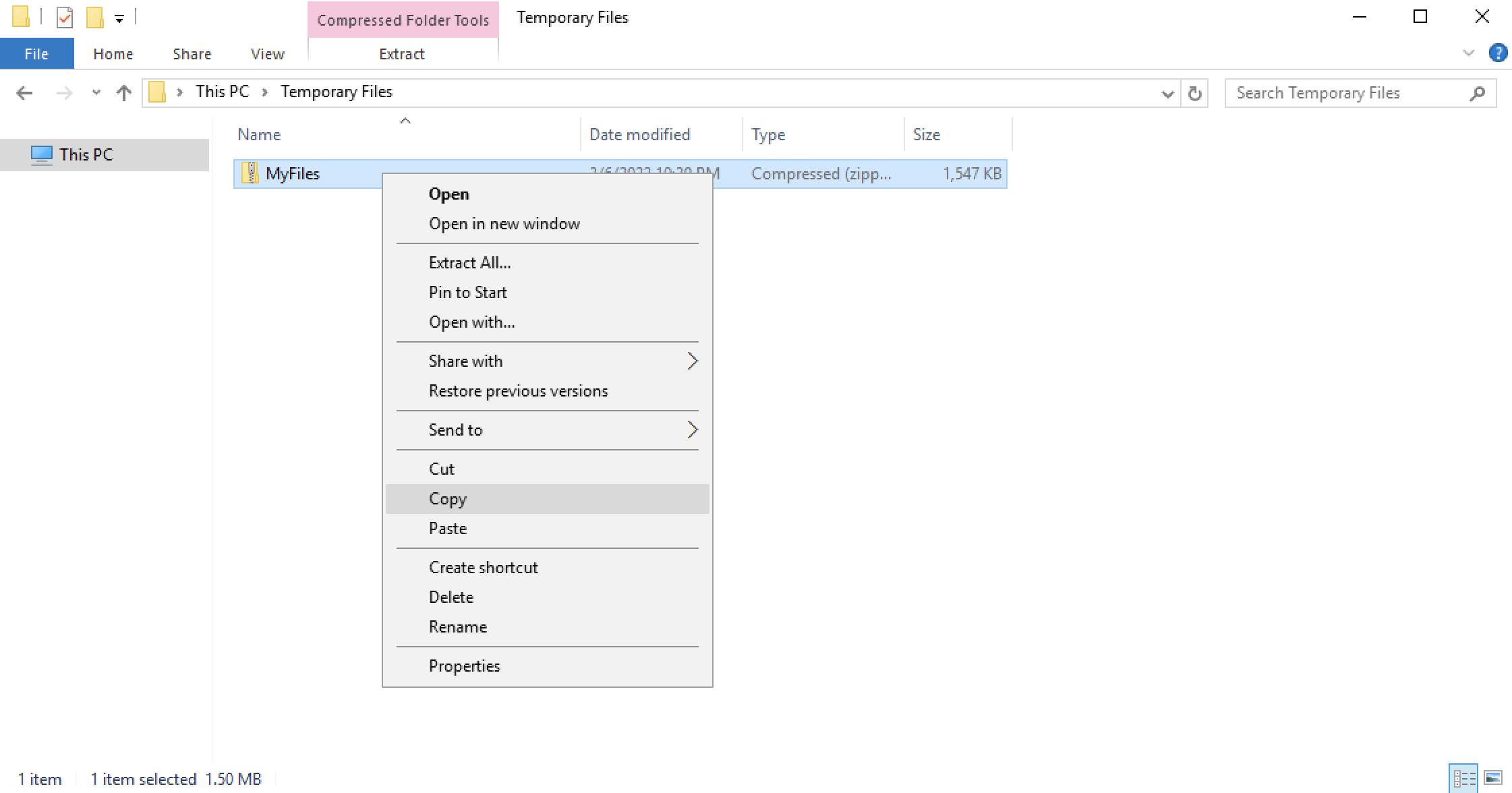The height and width of the screenshot is (793, 1512).
Task: Click the New folder quick access icon
Action: [94, 18]
